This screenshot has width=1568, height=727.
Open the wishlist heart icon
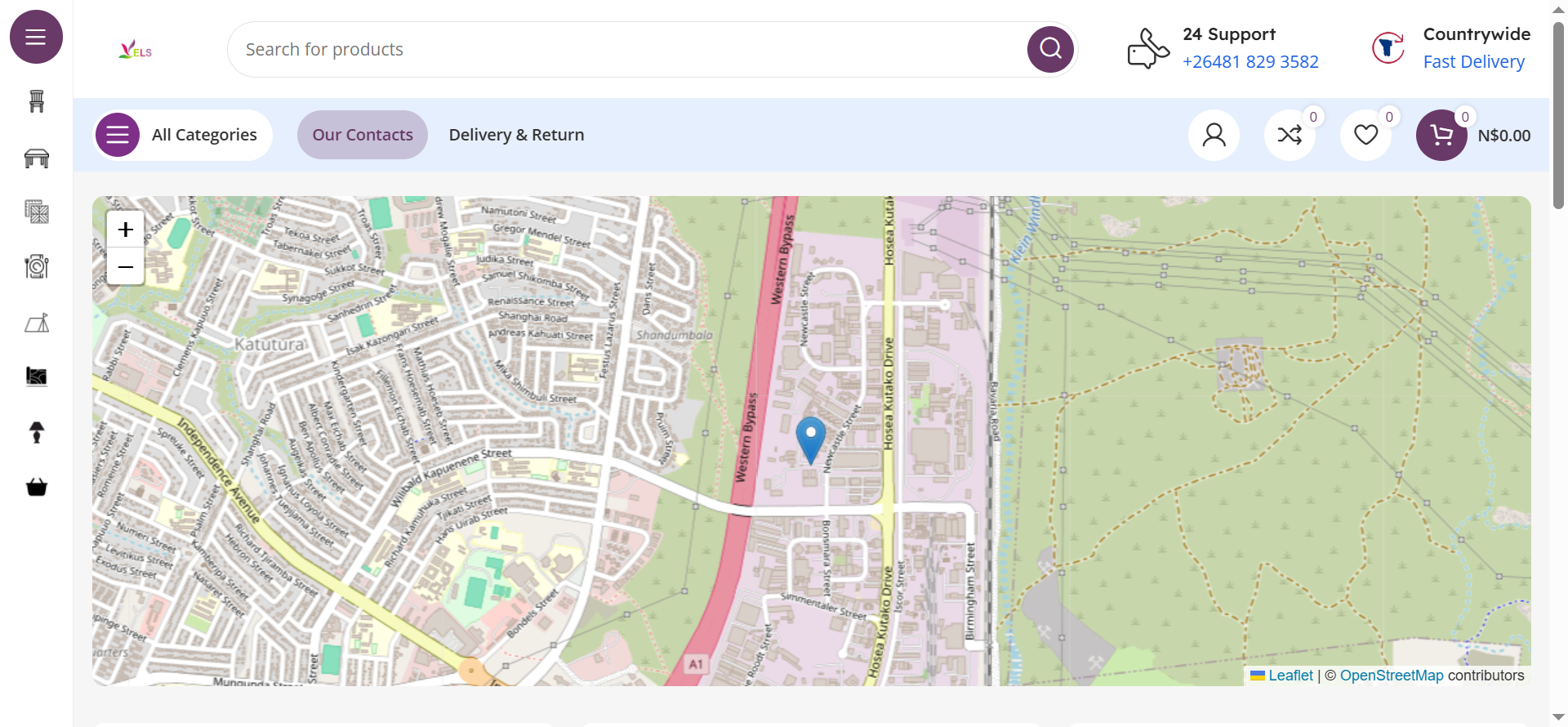[x=1366, y=135]
